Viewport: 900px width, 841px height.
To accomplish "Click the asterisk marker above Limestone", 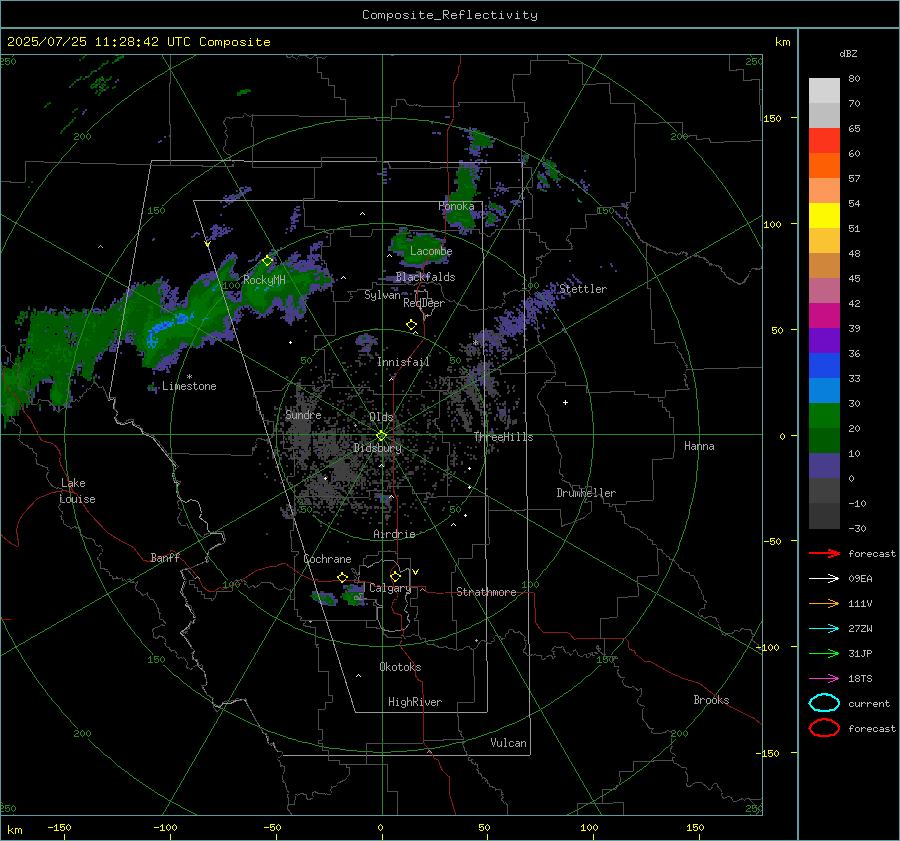I will 189,377.
